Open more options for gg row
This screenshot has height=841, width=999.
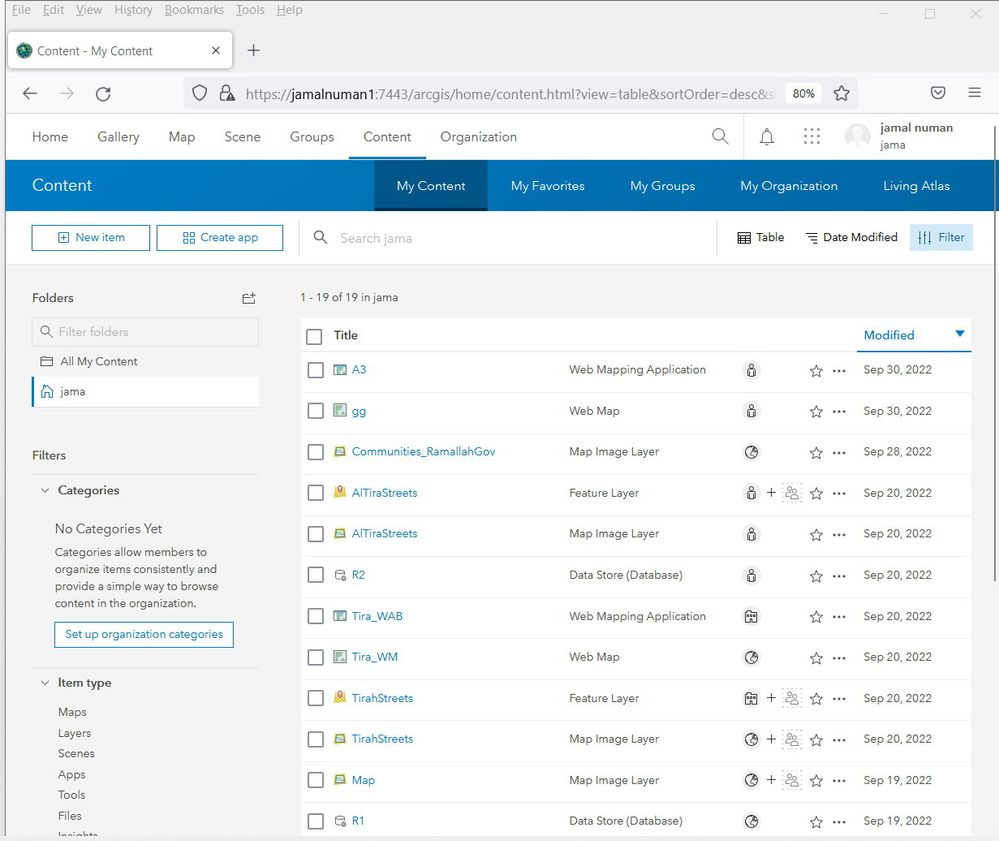(839, 412)
